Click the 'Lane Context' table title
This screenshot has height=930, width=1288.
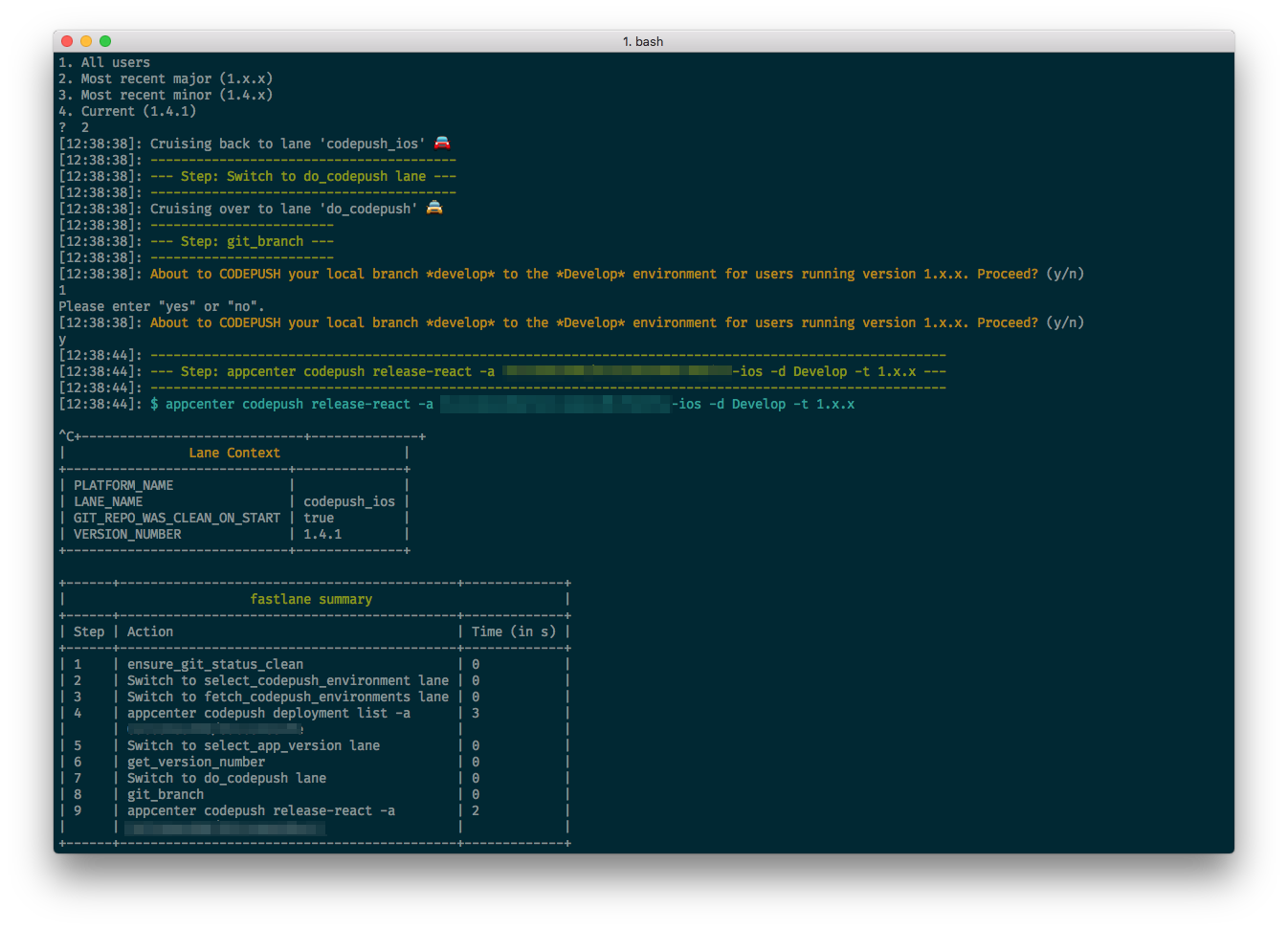pyautogui.click(x=234, y=453)
